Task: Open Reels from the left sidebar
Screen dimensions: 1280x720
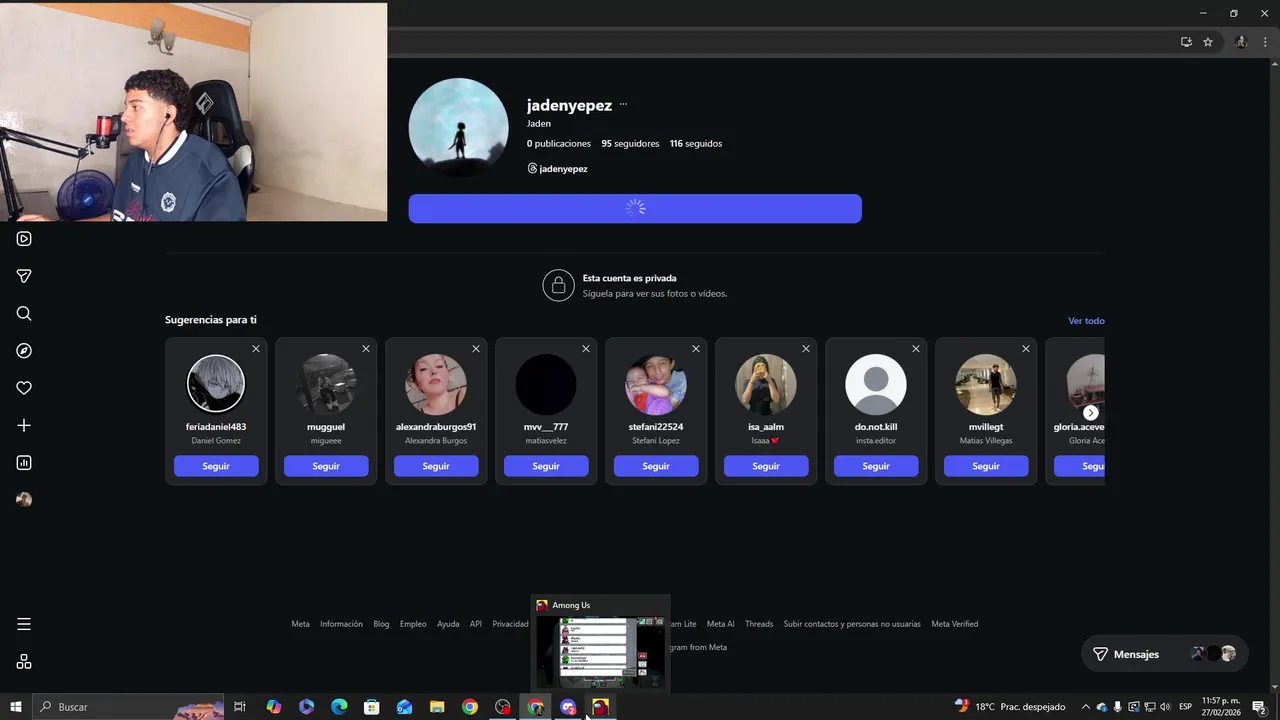Action: (24, 239)
